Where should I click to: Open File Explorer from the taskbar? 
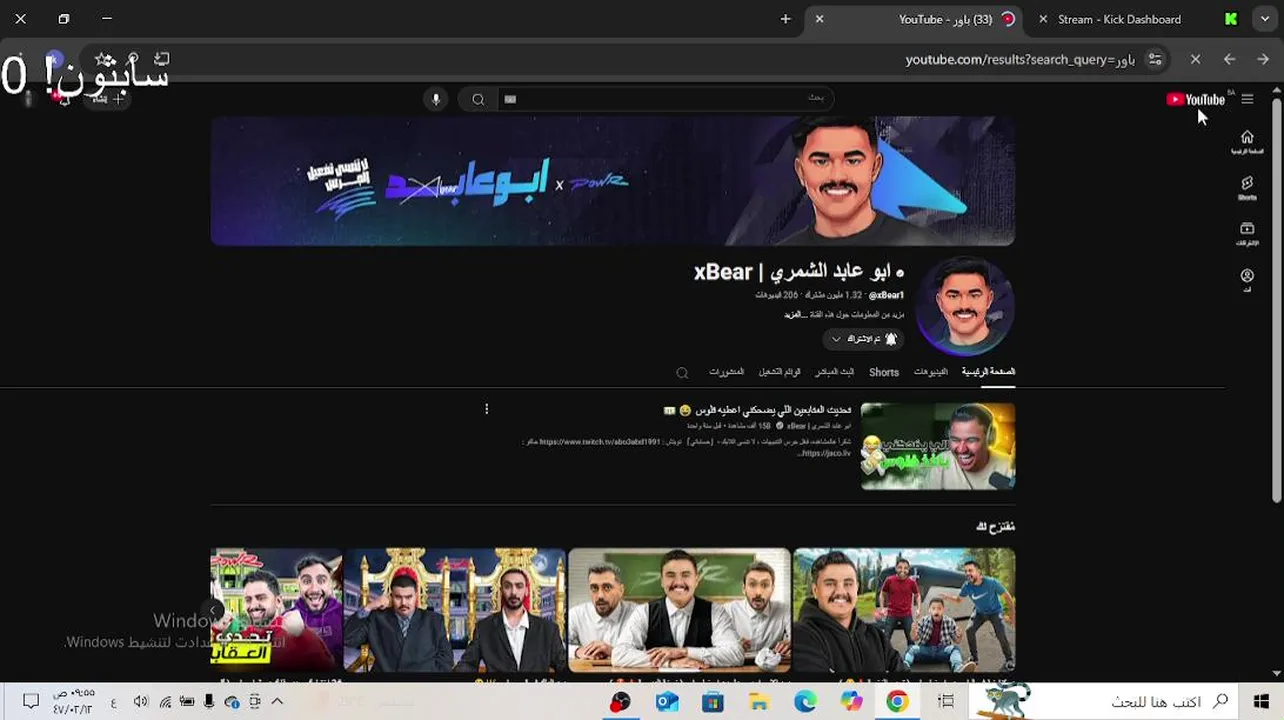758,702
